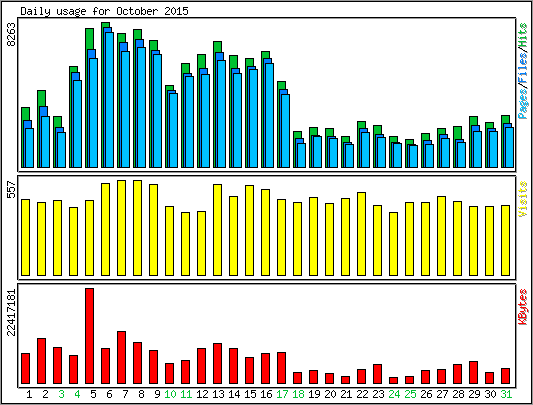Select the yellow Visits bar for day 22

coord(361,234)
